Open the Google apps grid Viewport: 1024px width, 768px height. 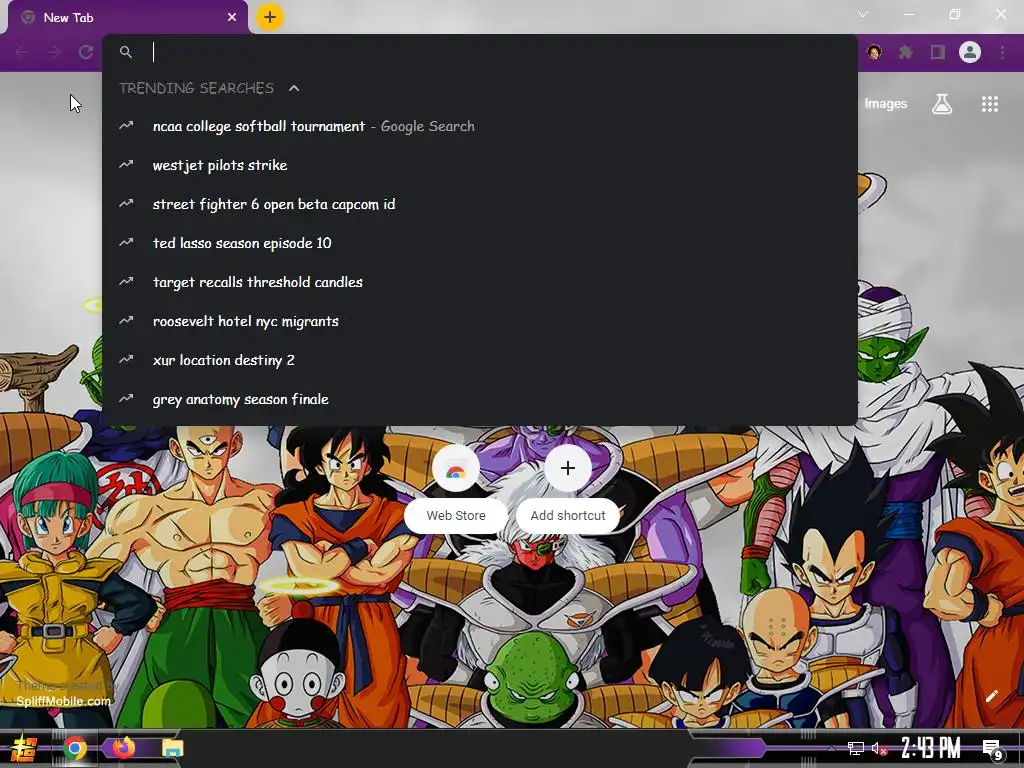[x=989, y=104]
